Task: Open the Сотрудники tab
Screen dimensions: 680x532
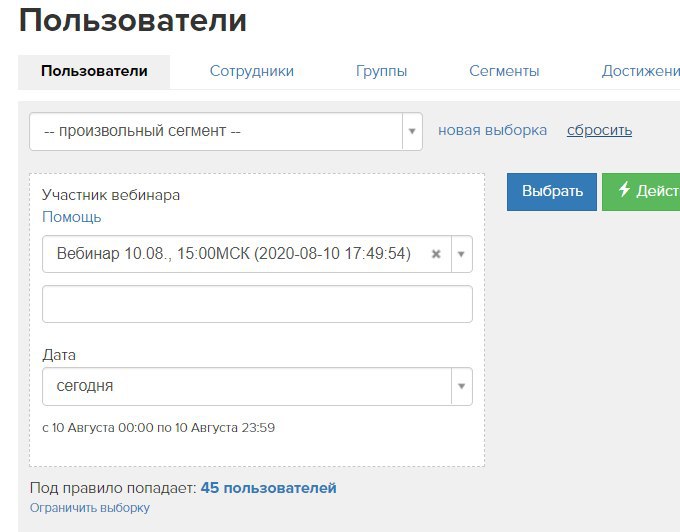Action: click(x=252, y=71)
